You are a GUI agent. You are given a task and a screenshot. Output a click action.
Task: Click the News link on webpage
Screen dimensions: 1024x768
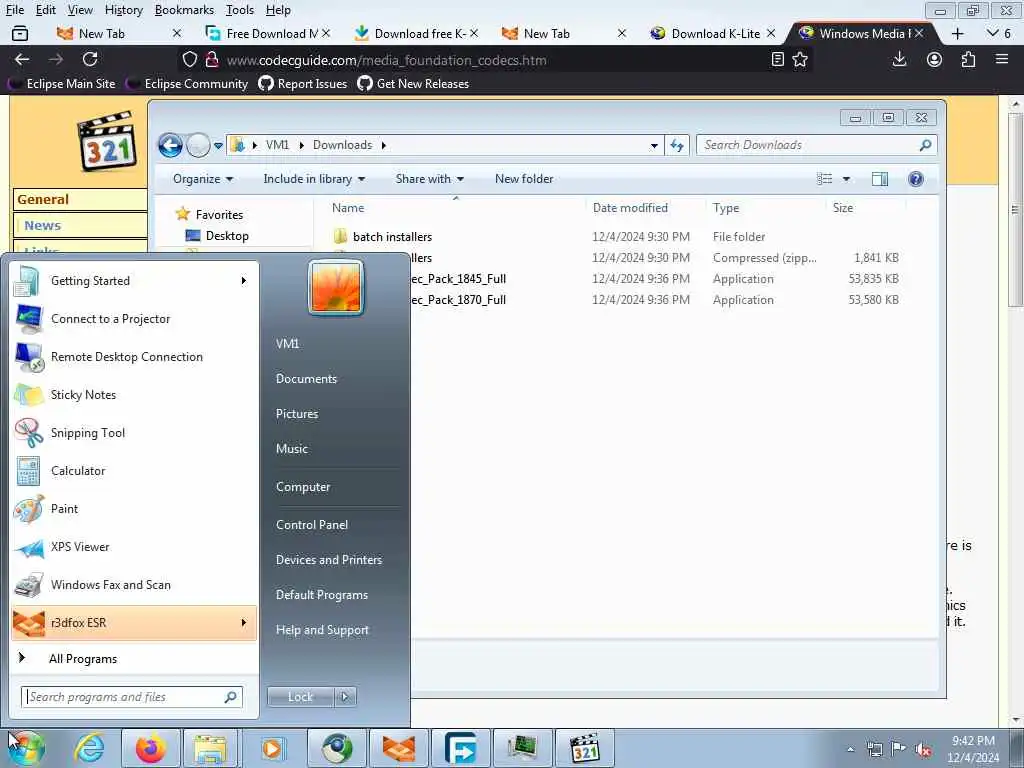[x=42, y=225]
